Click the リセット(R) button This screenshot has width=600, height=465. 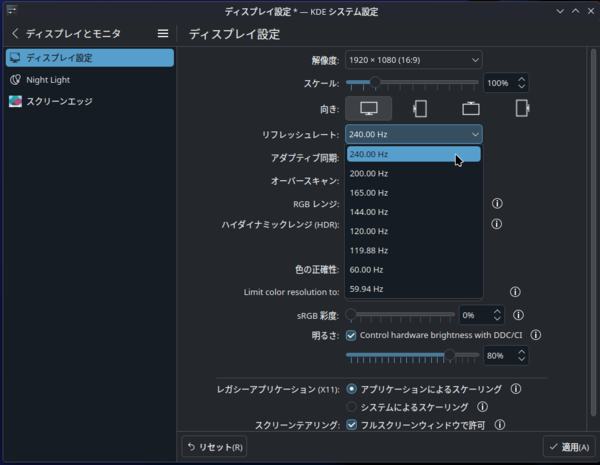point(214,447)
